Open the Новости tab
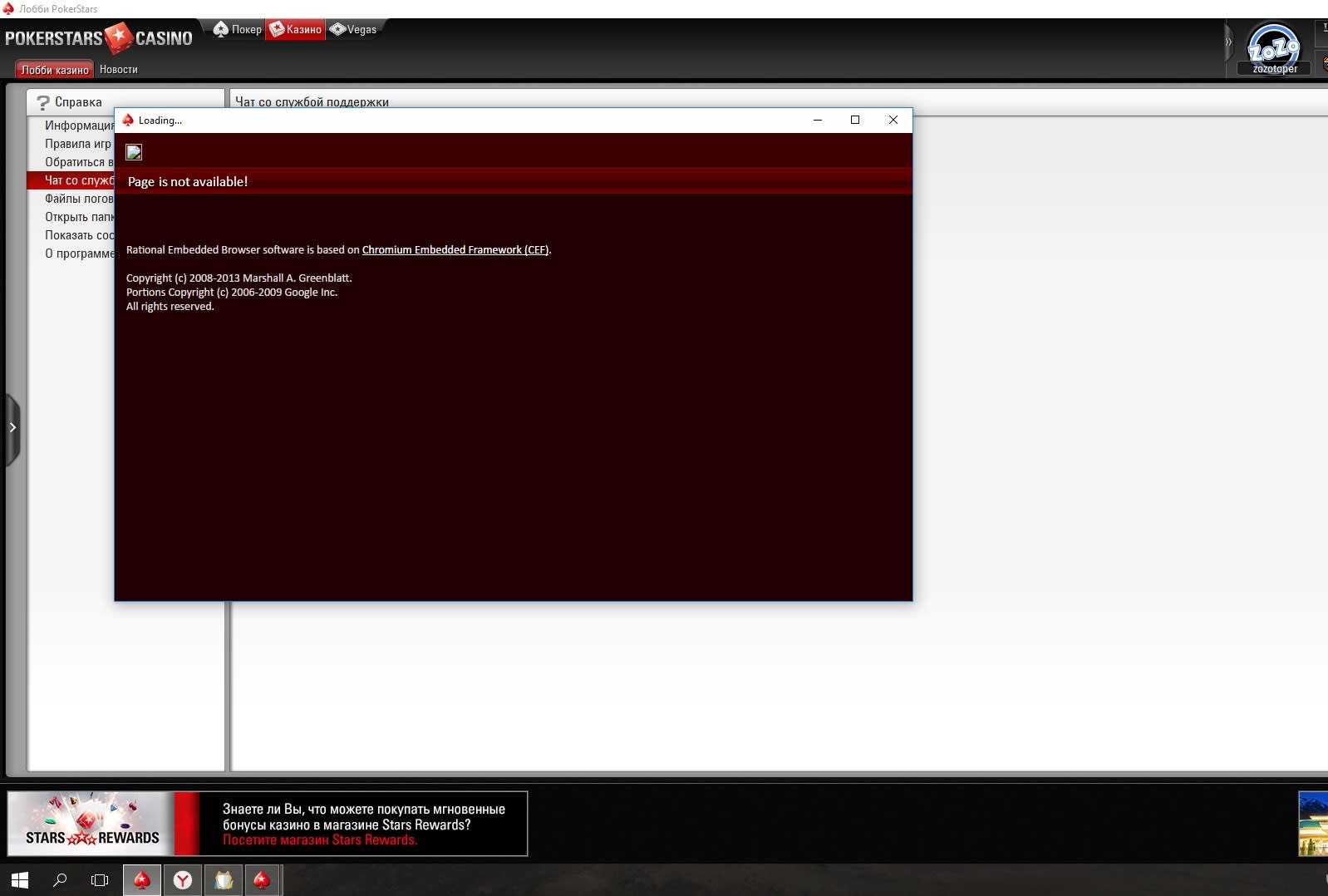The height and width of the screenshot is (896, 1328). (x=119, y=70)
